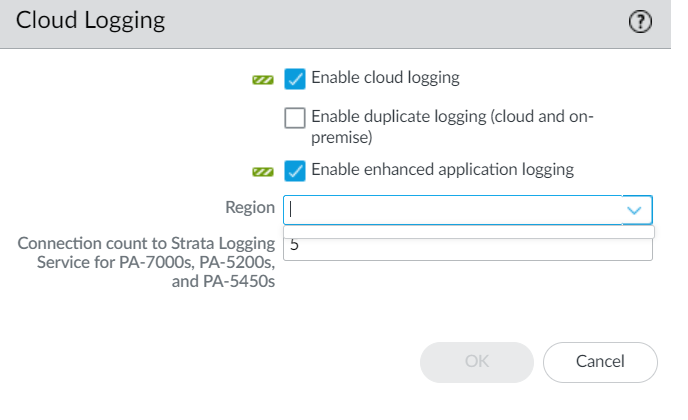This screenshot has height=420, width=688.
Task: Check the Enable duplicate logging checkbox
Action: coord(295,118)
